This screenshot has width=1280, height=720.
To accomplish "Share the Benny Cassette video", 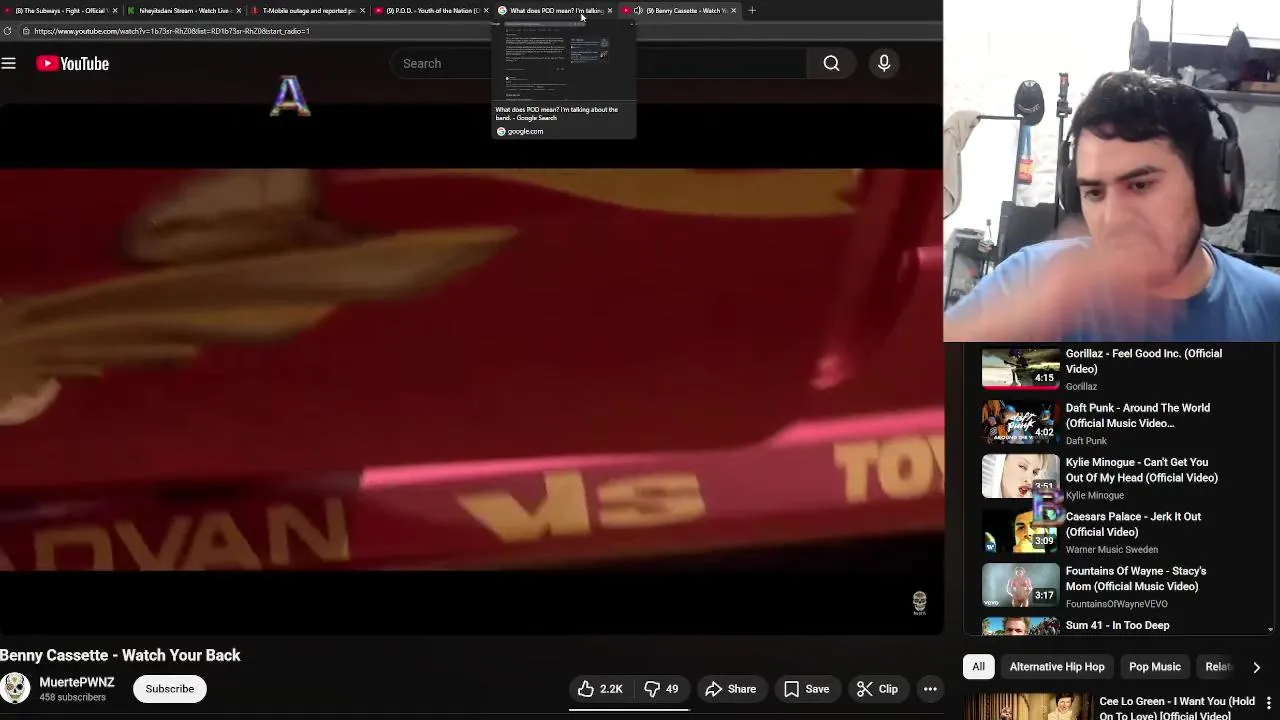I will (731, 689).
